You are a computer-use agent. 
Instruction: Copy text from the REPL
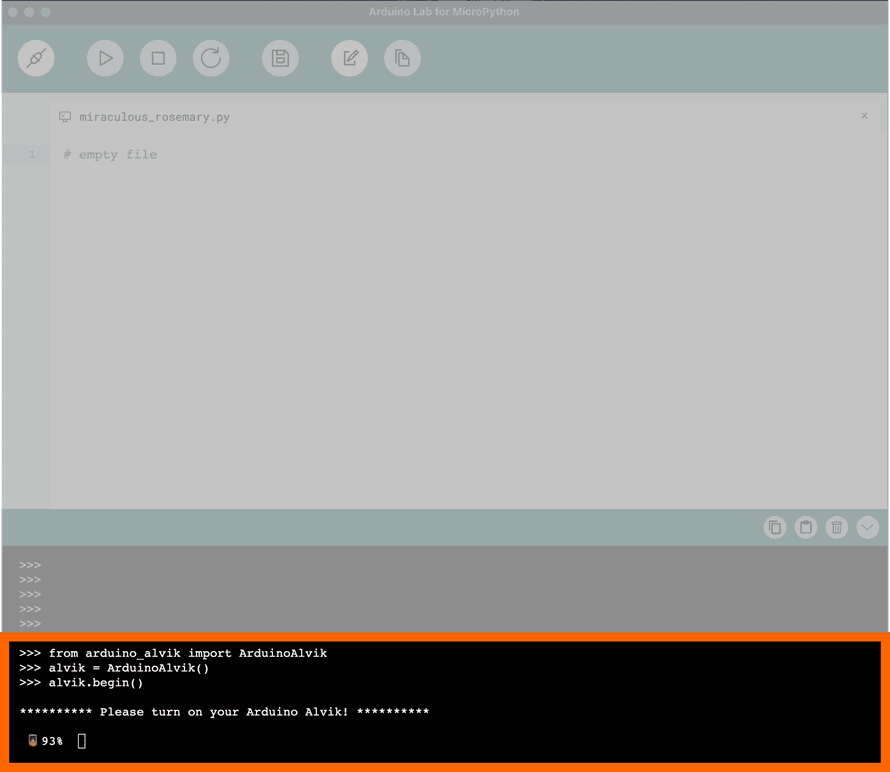click(775, 527)
